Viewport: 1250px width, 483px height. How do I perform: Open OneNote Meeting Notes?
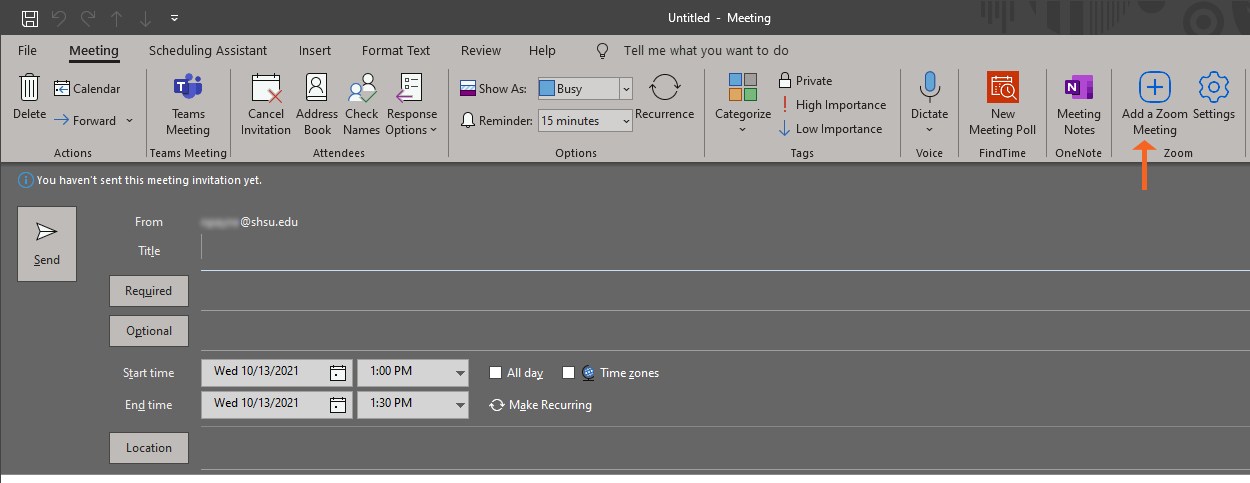click(x=1078, y=88)
